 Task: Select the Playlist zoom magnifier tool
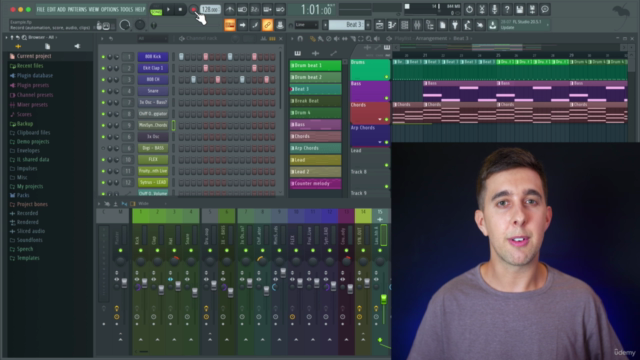(369, 39)
